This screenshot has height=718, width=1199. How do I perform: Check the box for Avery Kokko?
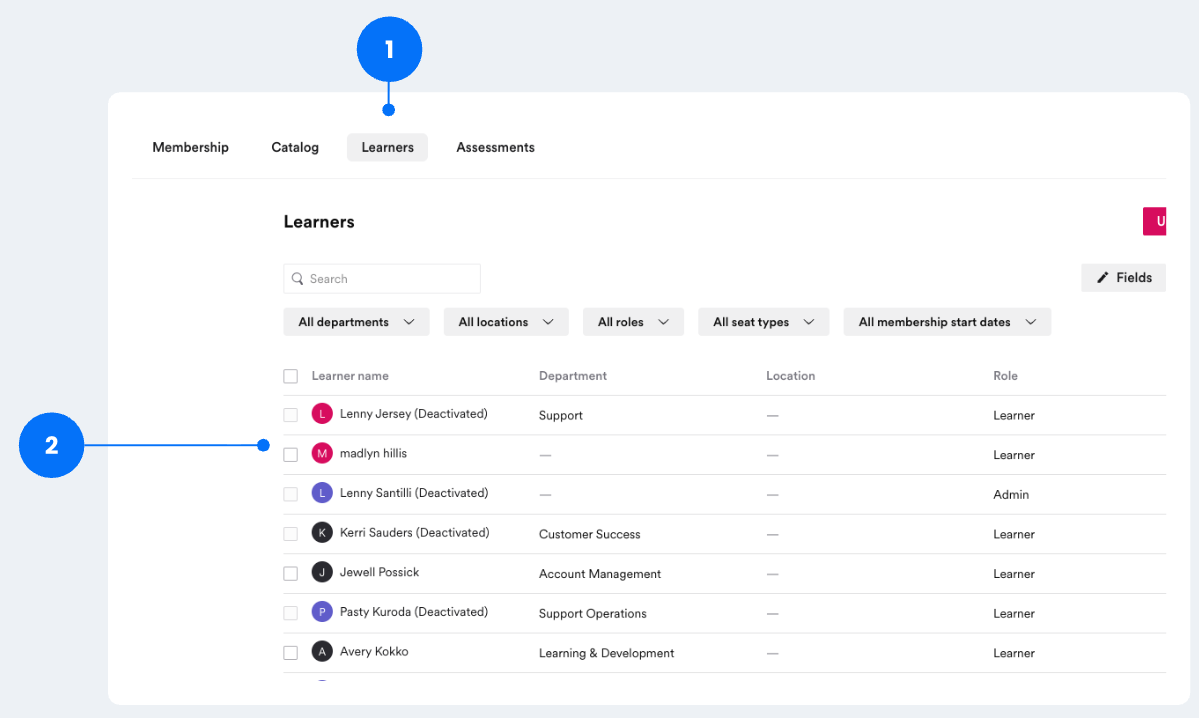pyautogui.click(x=291, y=653)
